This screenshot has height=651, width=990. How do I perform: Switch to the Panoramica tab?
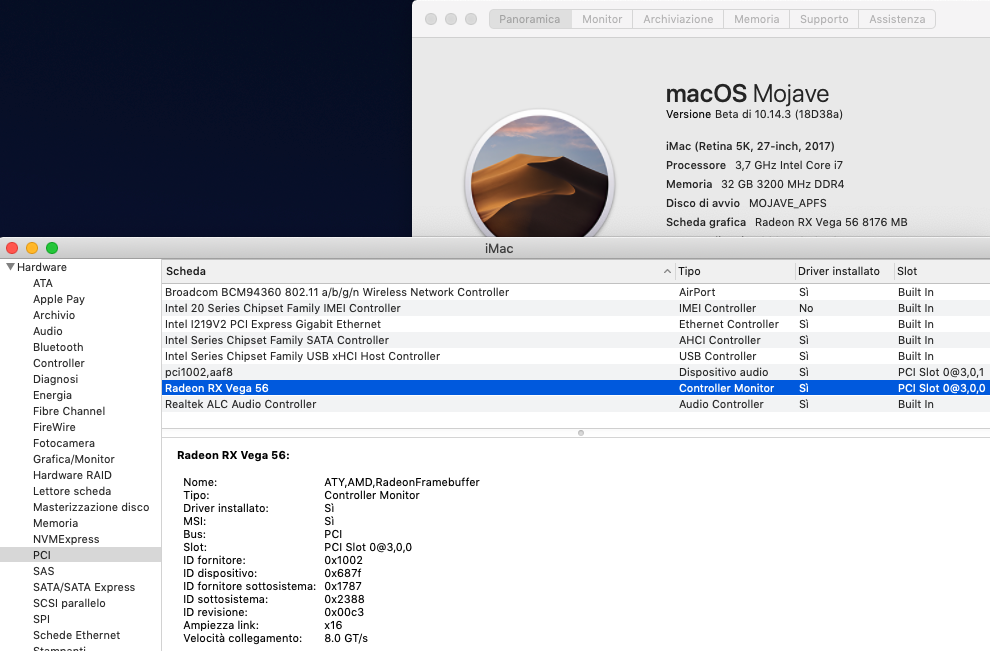(530, 19)
